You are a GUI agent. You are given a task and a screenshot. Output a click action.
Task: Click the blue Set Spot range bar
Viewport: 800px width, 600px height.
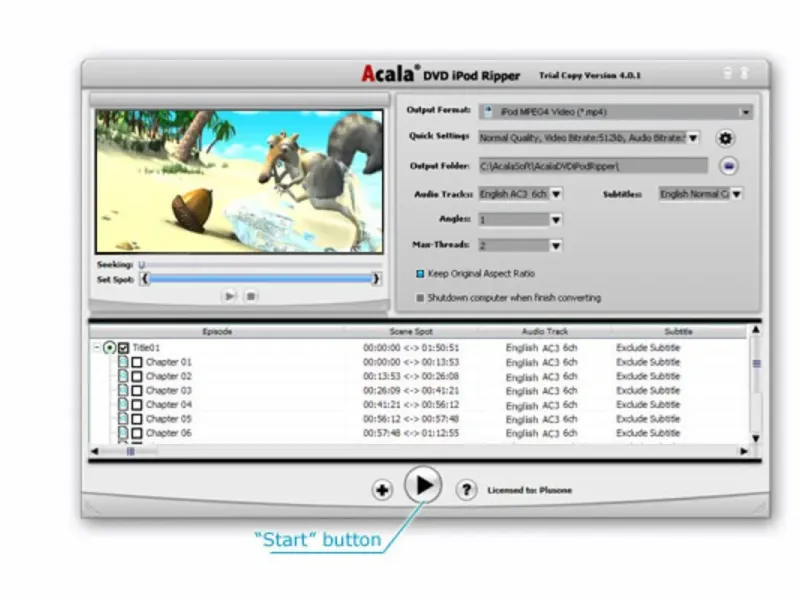261,279
